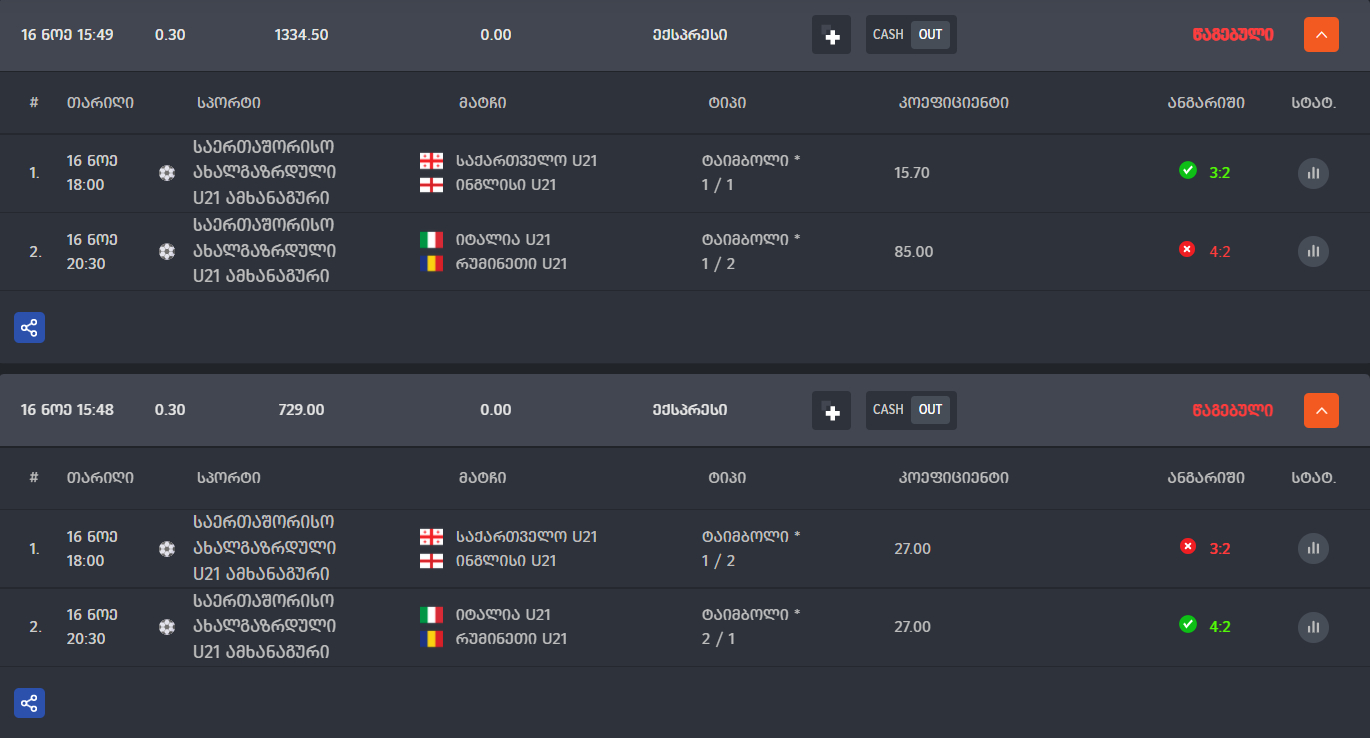This screenshot has height=738, width=1370.
Task: Open statistics for the 85.00 odds Italy match
Action: [x=1313, y=251]
